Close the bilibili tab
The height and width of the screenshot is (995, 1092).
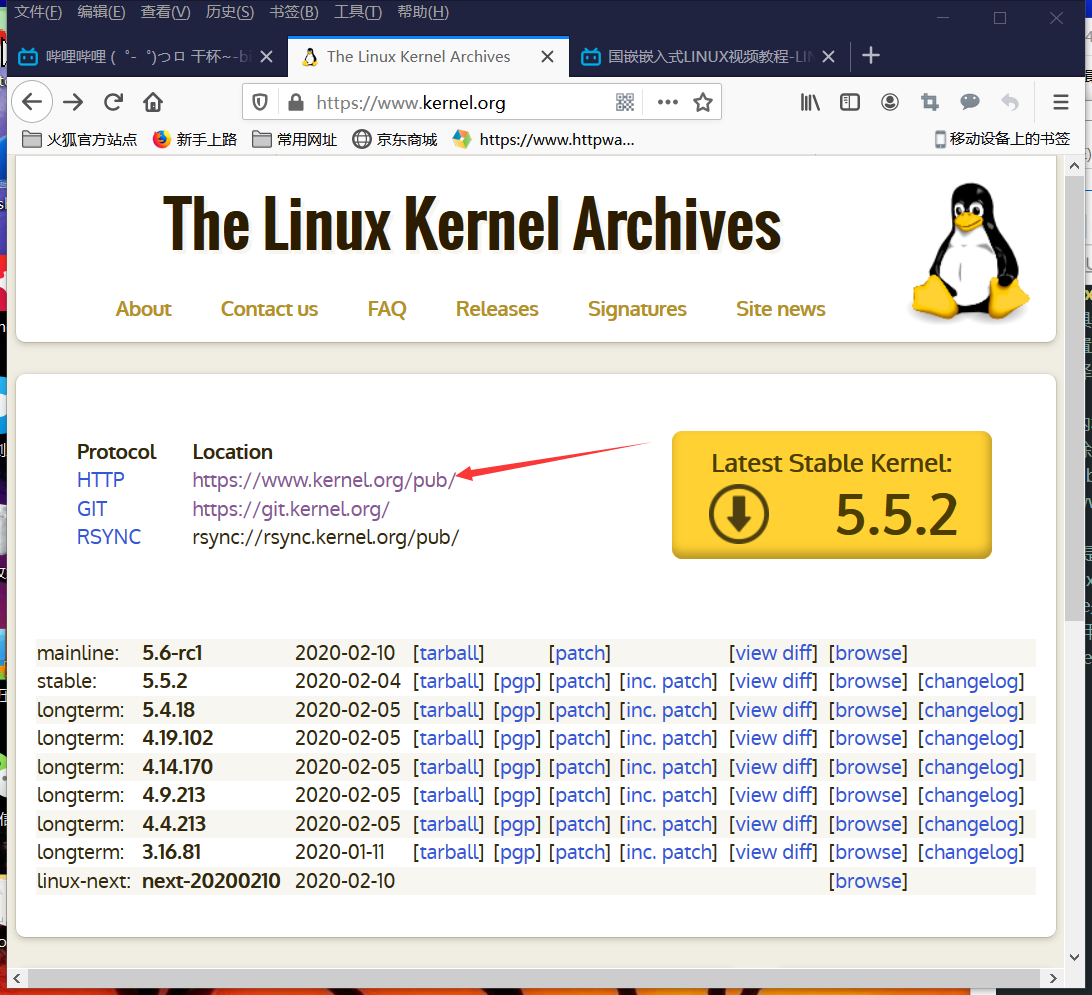[x=266, y=57]
